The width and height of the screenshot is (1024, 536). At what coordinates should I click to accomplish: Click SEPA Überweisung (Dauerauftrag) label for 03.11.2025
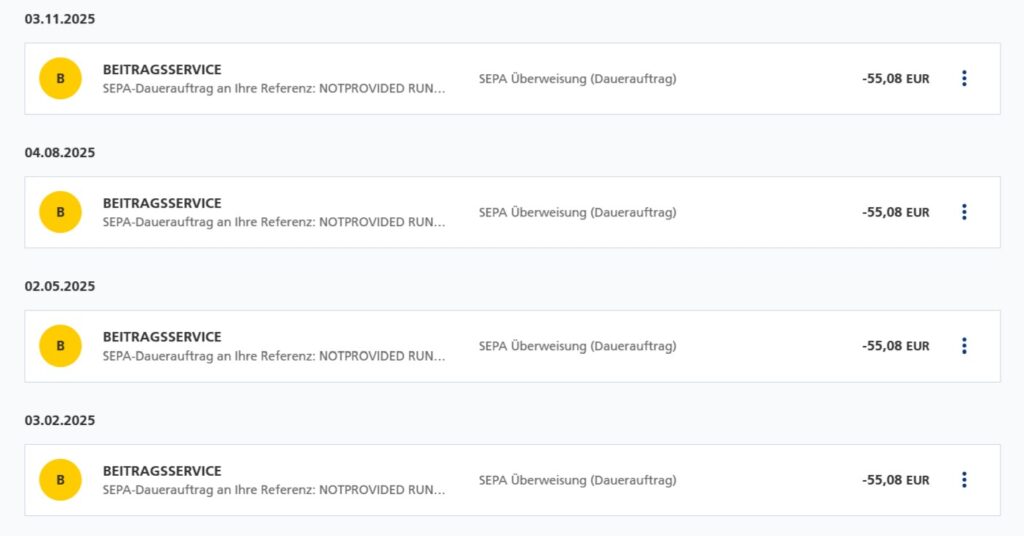577,78
